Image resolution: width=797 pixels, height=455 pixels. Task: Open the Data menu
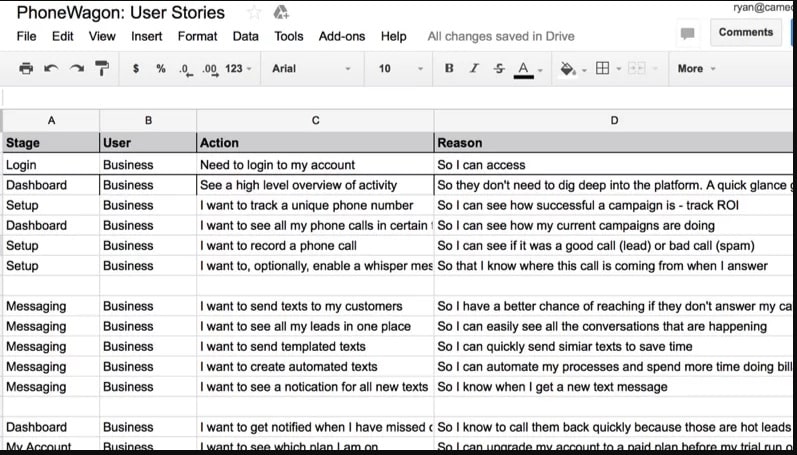[246, 37]
